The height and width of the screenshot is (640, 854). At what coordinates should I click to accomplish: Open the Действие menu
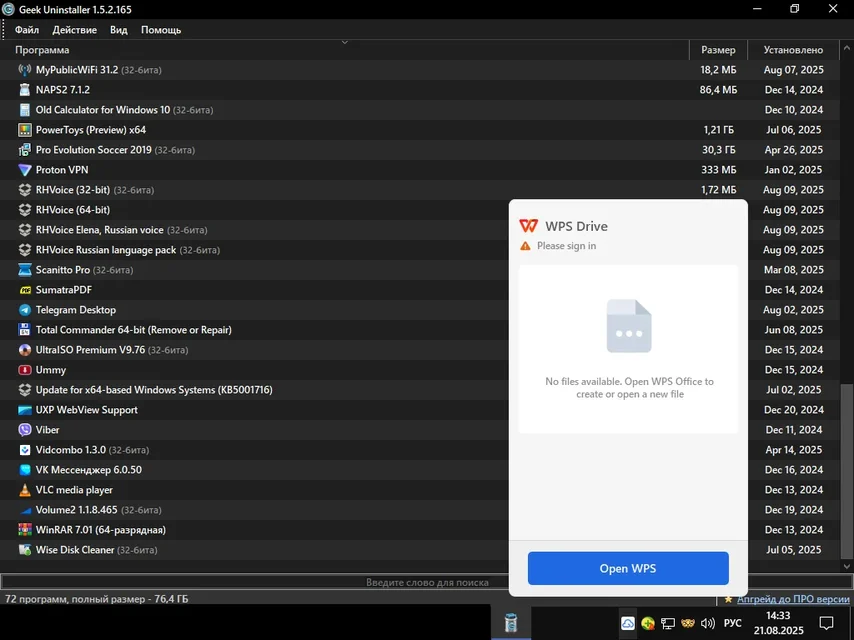(75, 30)
